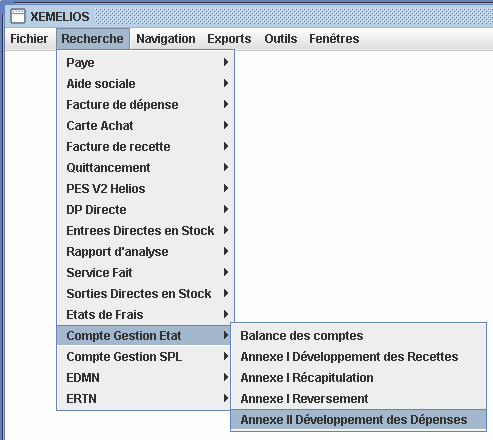Choose Annexe I Récapitulation
493x440 pixels.
click(359, 377)
